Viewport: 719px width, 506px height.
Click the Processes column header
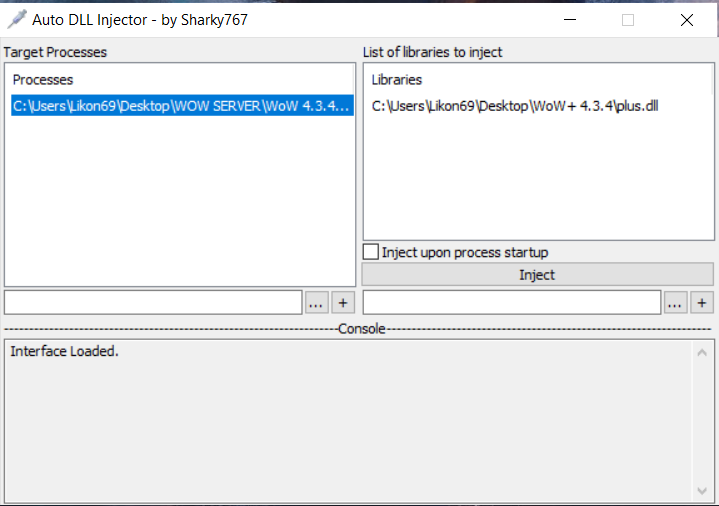(43, 80)
